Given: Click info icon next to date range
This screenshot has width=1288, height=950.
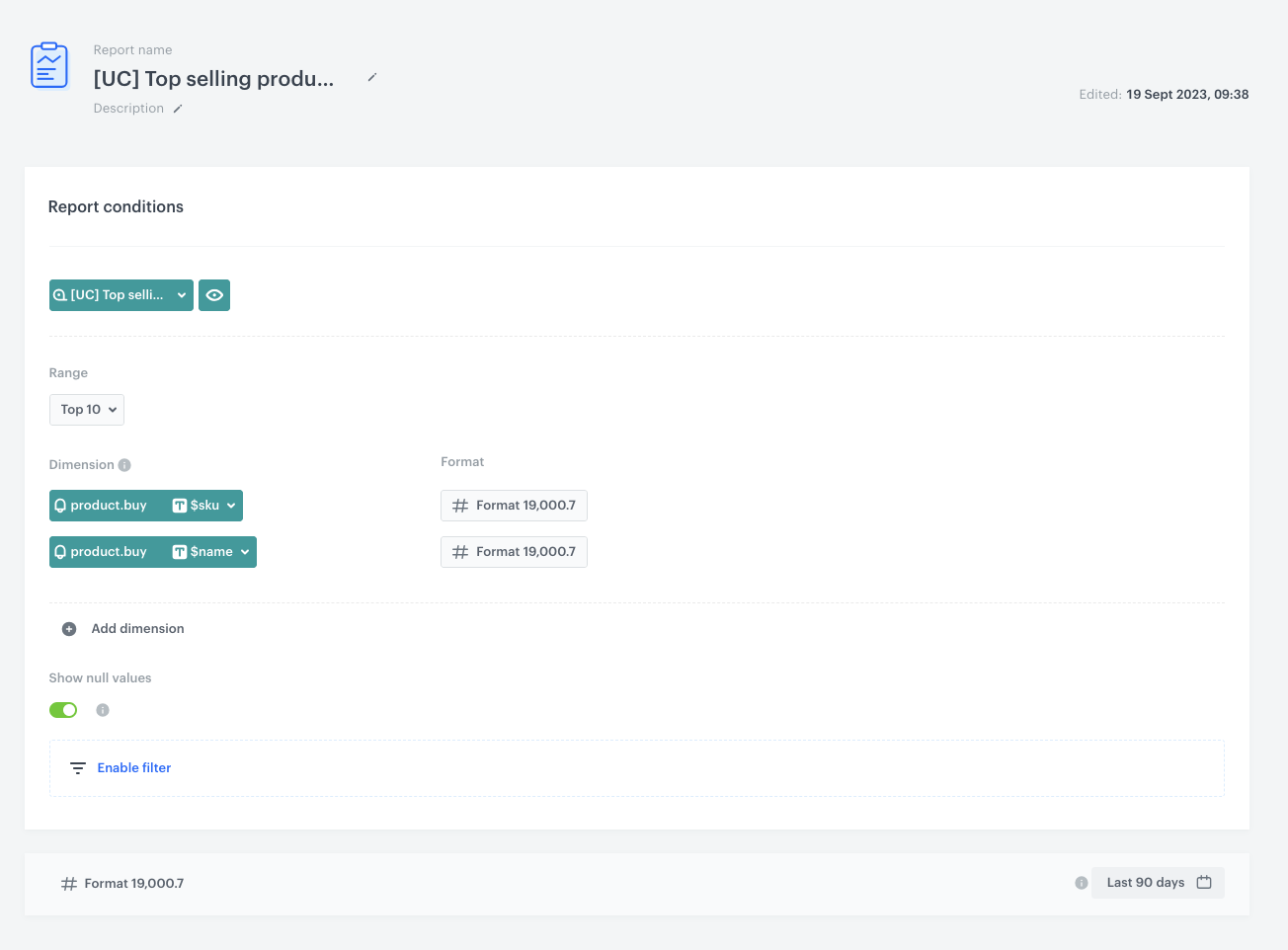Looking at the screenshot, I should tap(1081, 883).
